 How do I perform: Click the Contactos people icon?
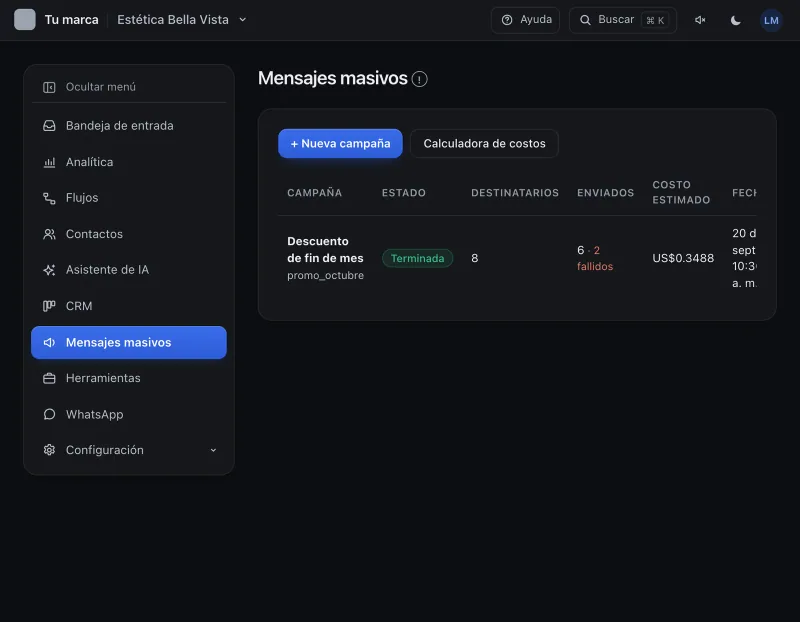click(x=49, y=234)
